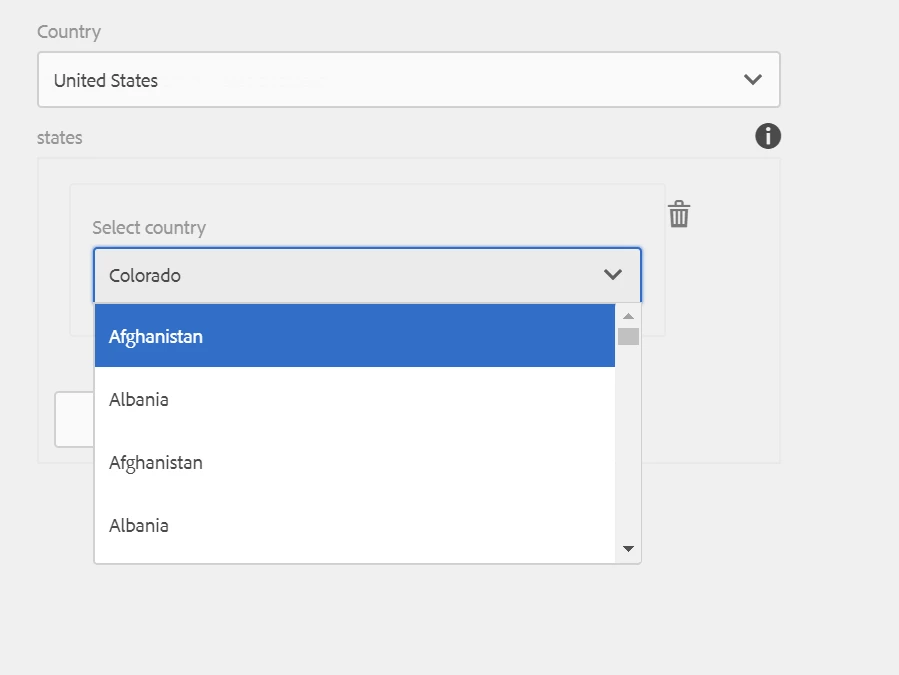Click the partially hidden white button behind list

[75, 419]
